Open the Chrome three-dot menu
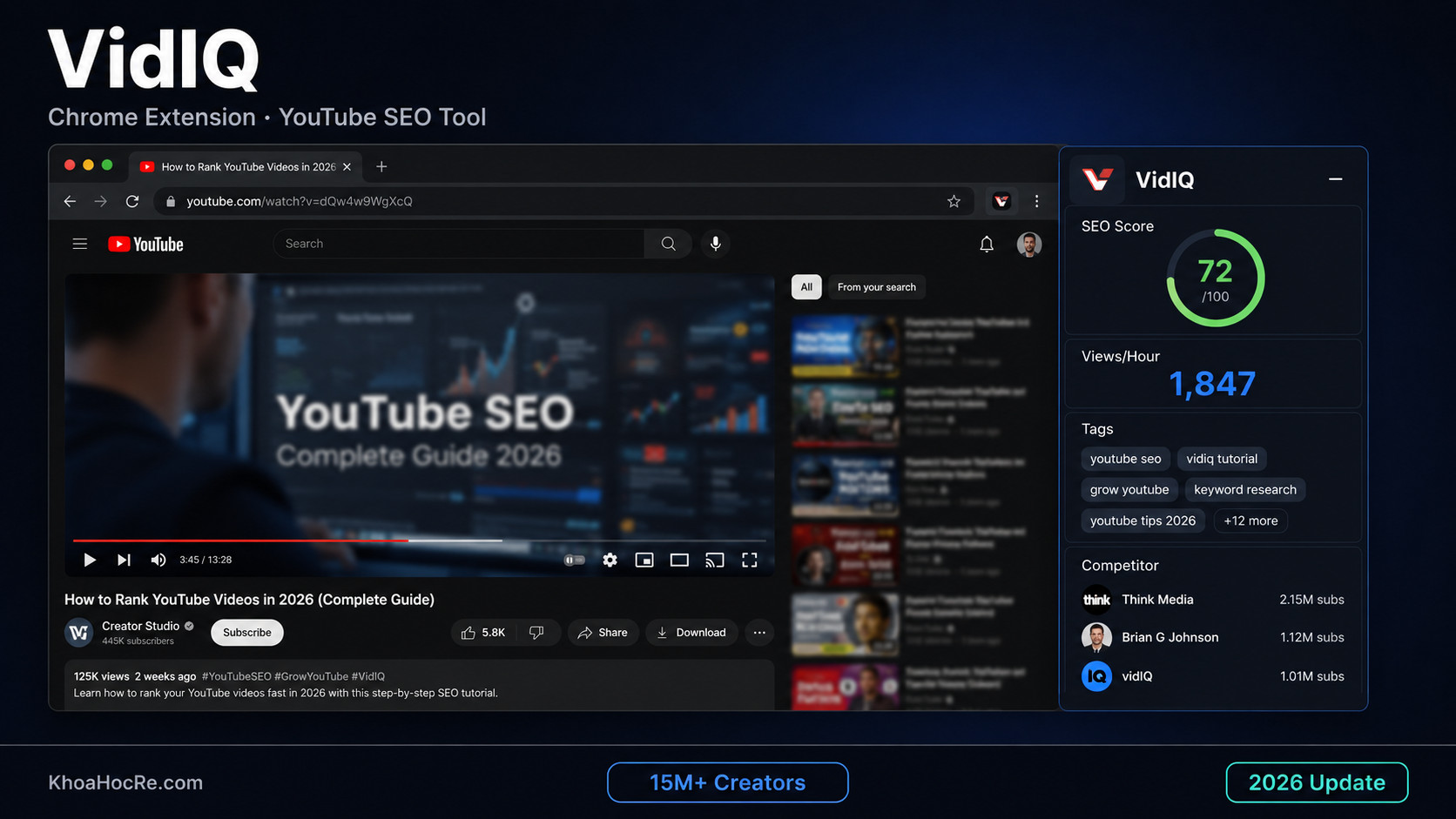 coord(1036,201)
